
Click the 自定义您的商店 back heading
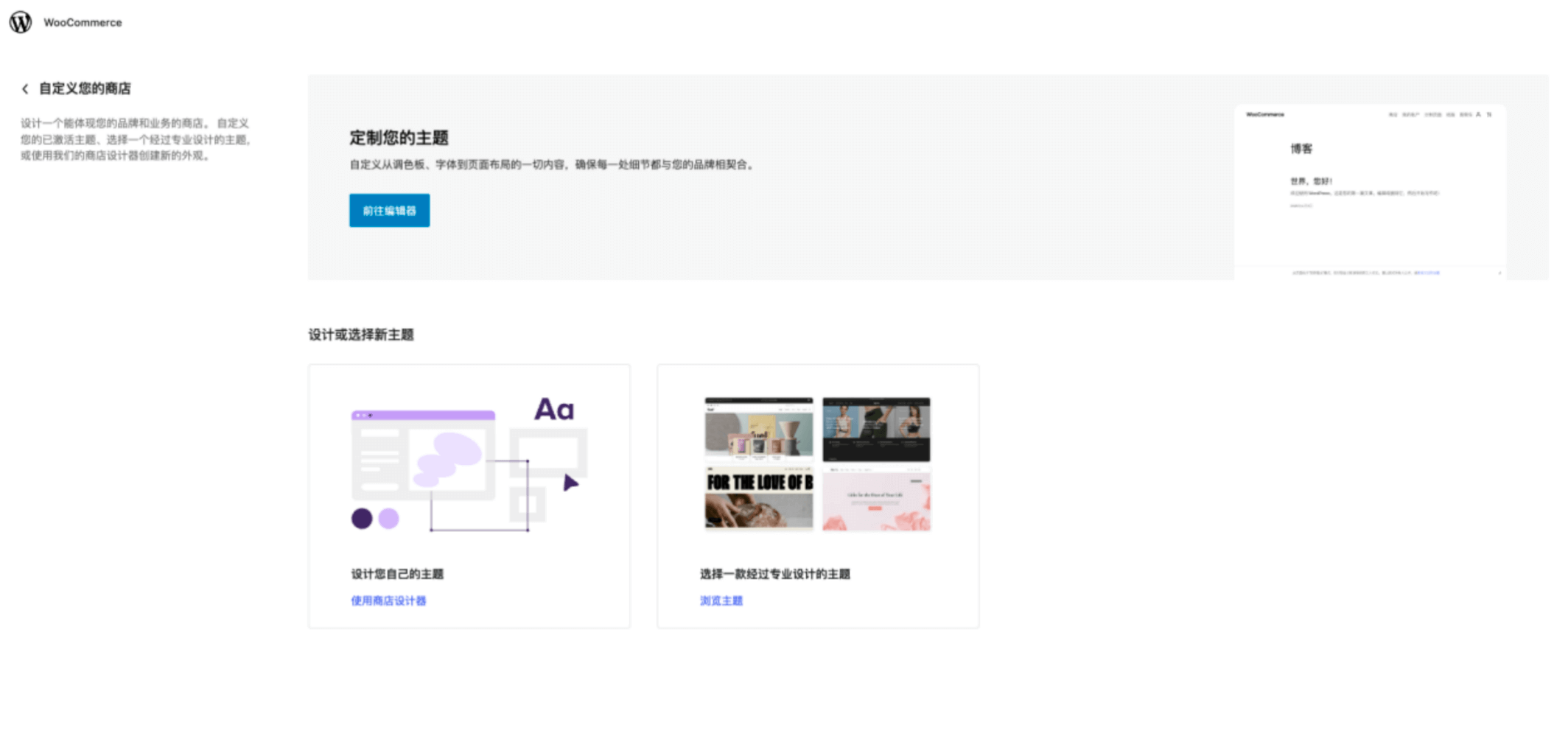click(x=85, y=88)
